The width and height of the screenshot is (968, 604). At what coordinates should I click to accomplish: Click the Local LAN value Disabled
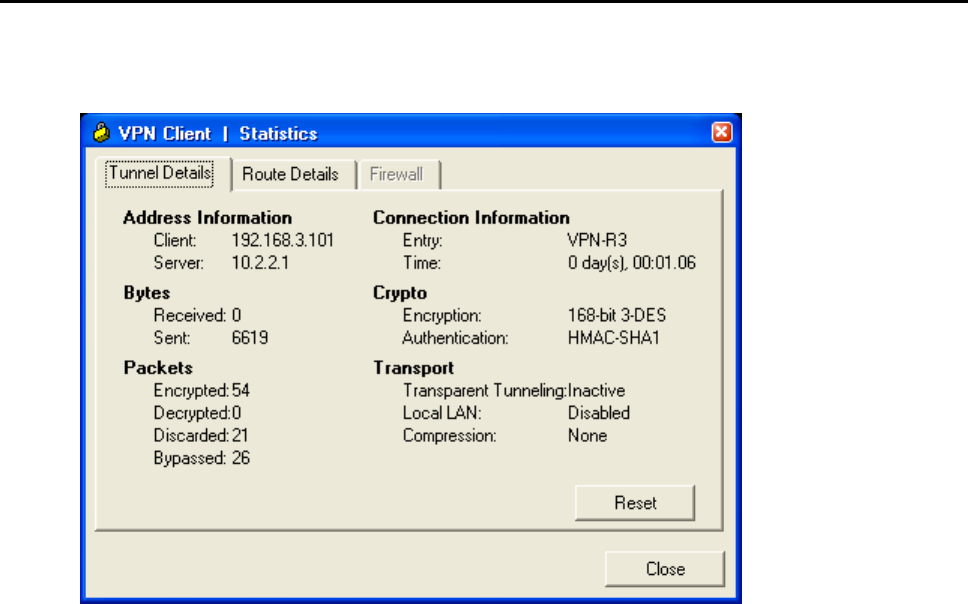coord(599,413)
